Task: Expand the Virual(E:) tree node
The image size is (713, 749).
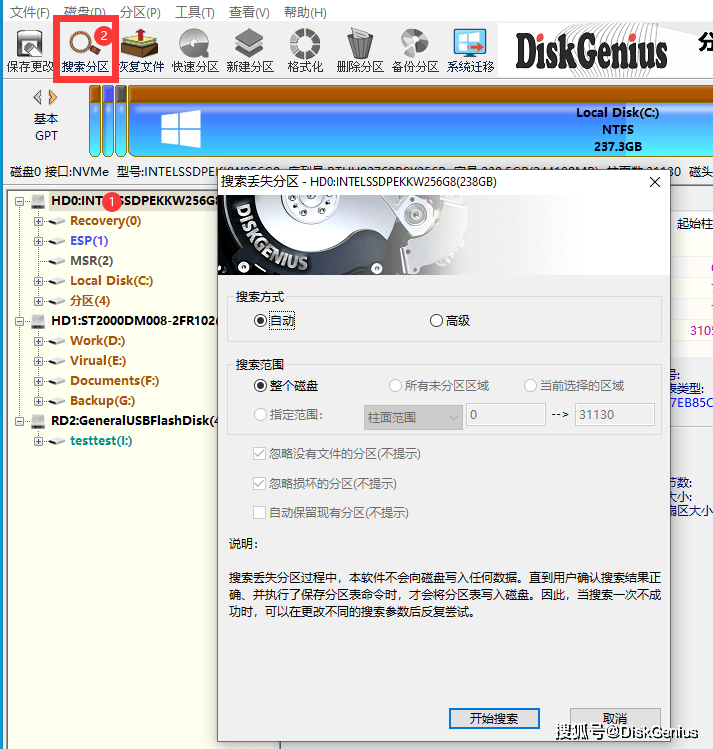Action: 38,361
